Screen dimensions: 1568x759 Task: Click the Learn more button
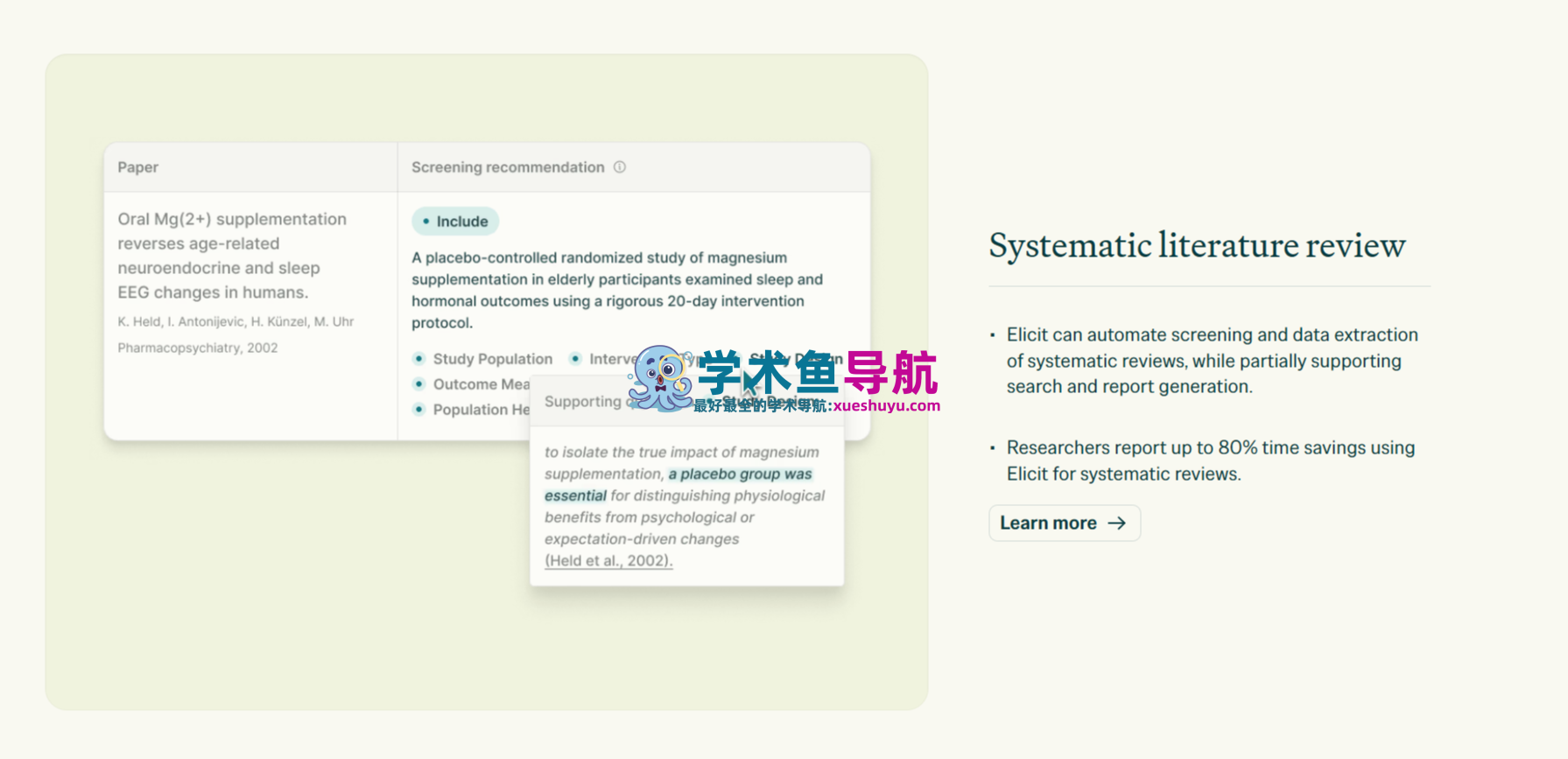(x=1064, y=523)
